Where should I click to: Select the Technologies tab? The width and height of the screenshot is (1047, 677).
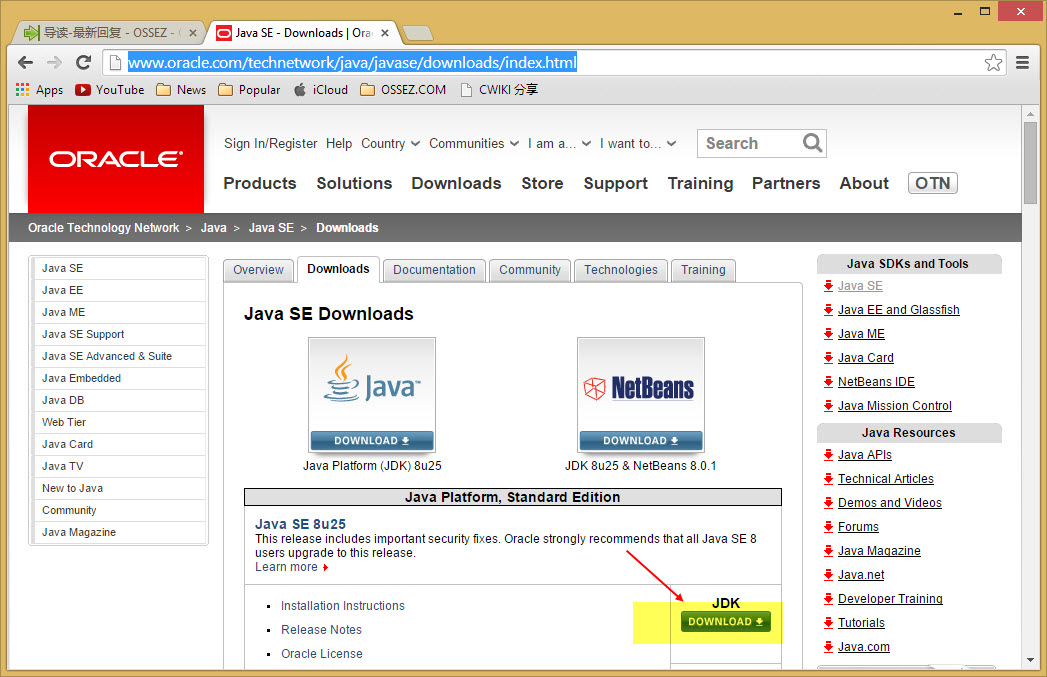(620, 270)
